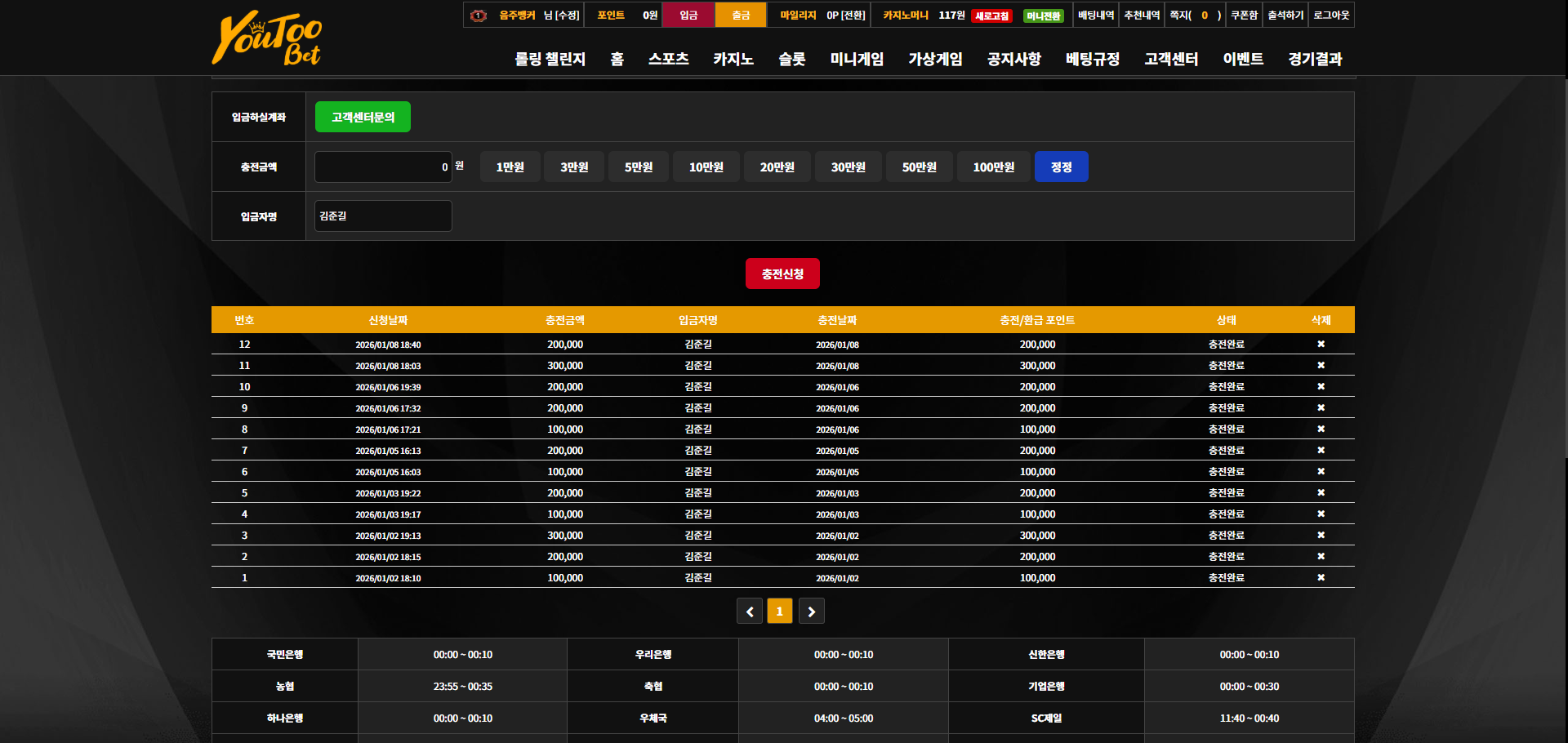The height and width of the screenshot is (743, 1568).
Task: Select page 1 in pagination
Action: 780,611
